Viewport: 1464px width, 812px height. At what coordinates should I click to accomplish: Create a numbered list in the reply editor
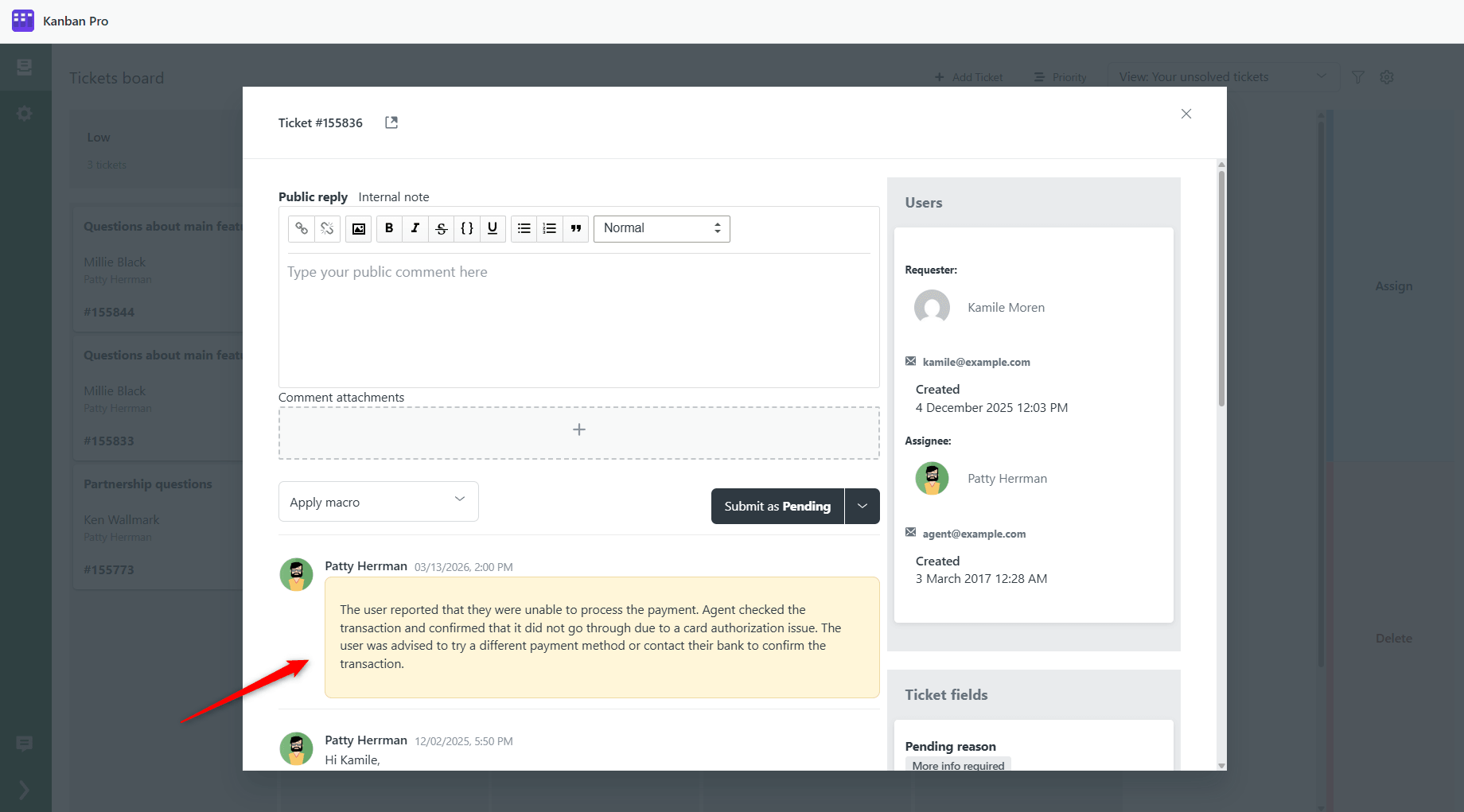tap(549, 228)
